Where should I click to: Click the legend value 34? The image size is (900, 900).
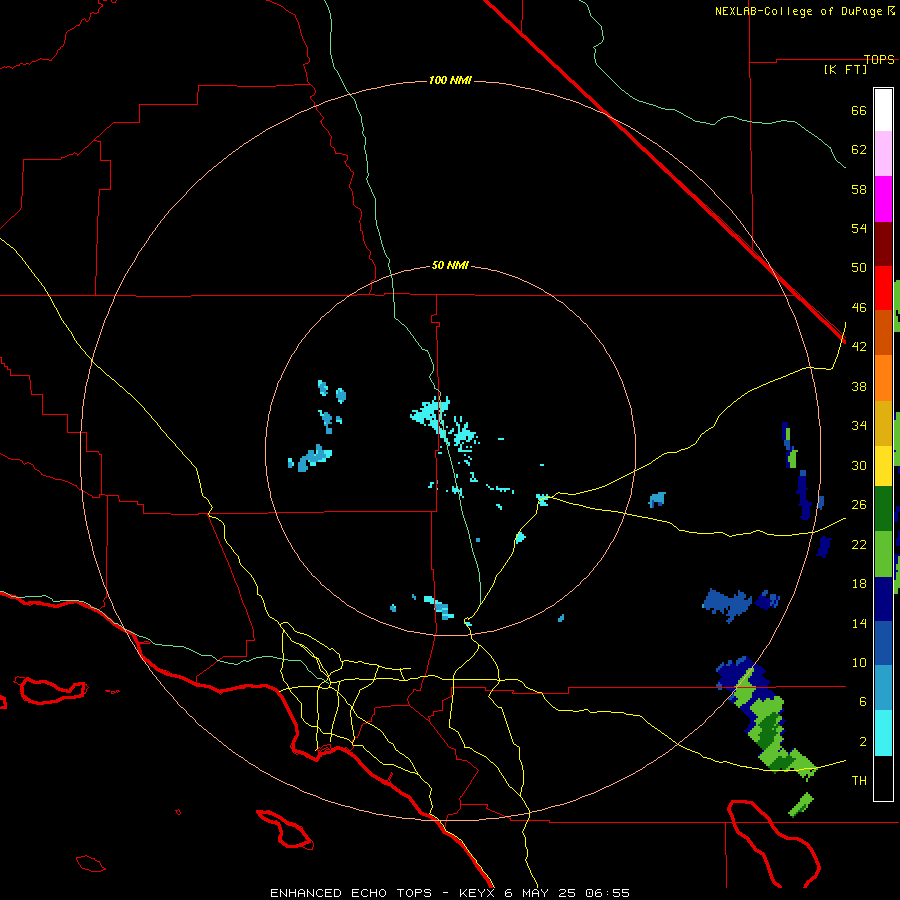coord(859,426)
